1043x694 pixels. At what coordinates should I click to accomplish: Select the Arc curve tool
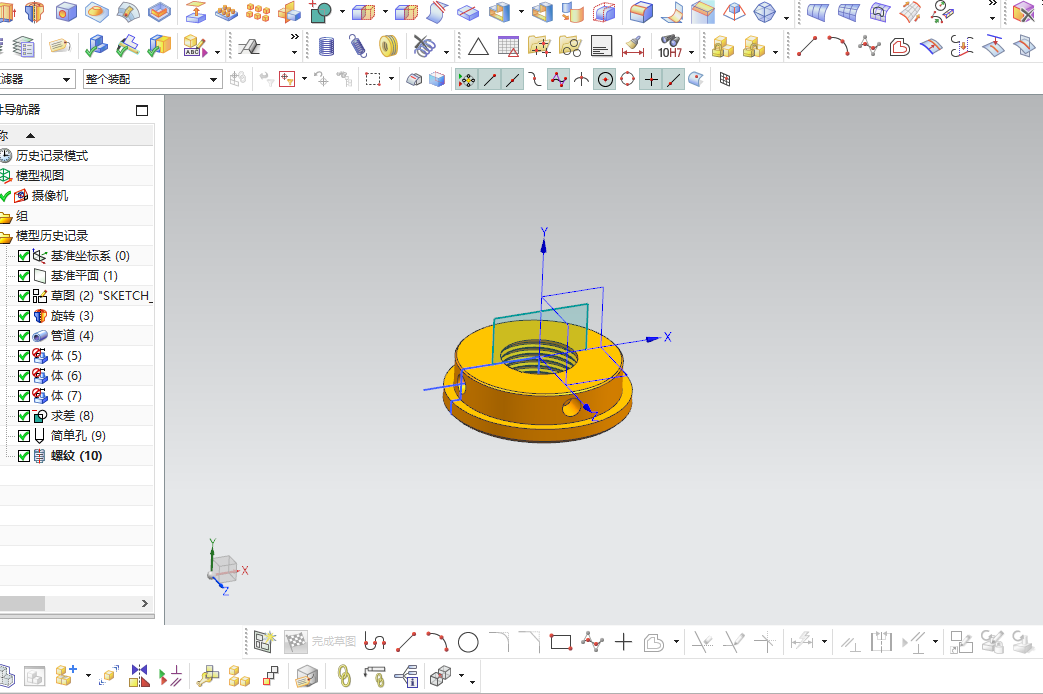(838, 47)
